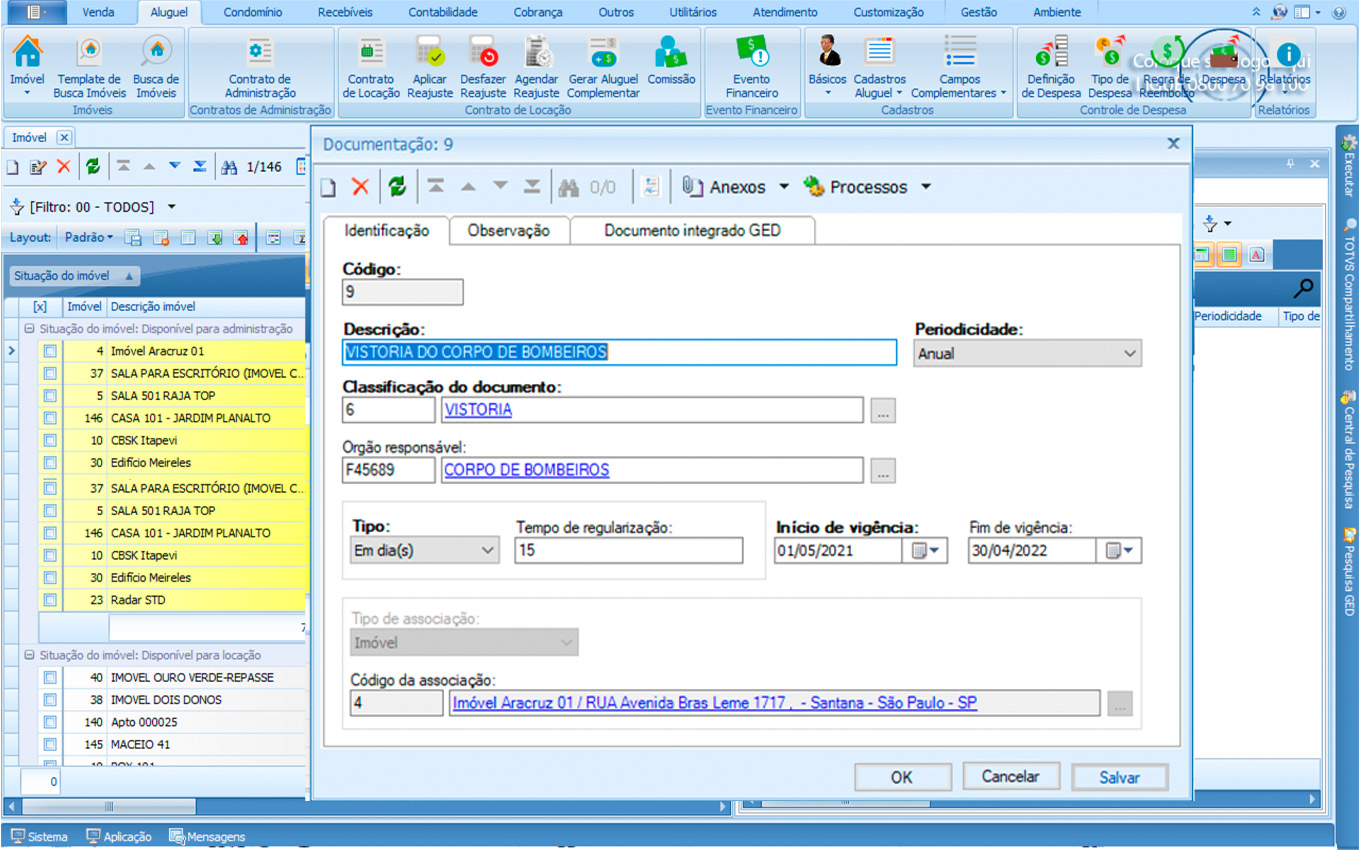
Task: Click the CORPO DE BOMBEIROS link
Action: 526,470
